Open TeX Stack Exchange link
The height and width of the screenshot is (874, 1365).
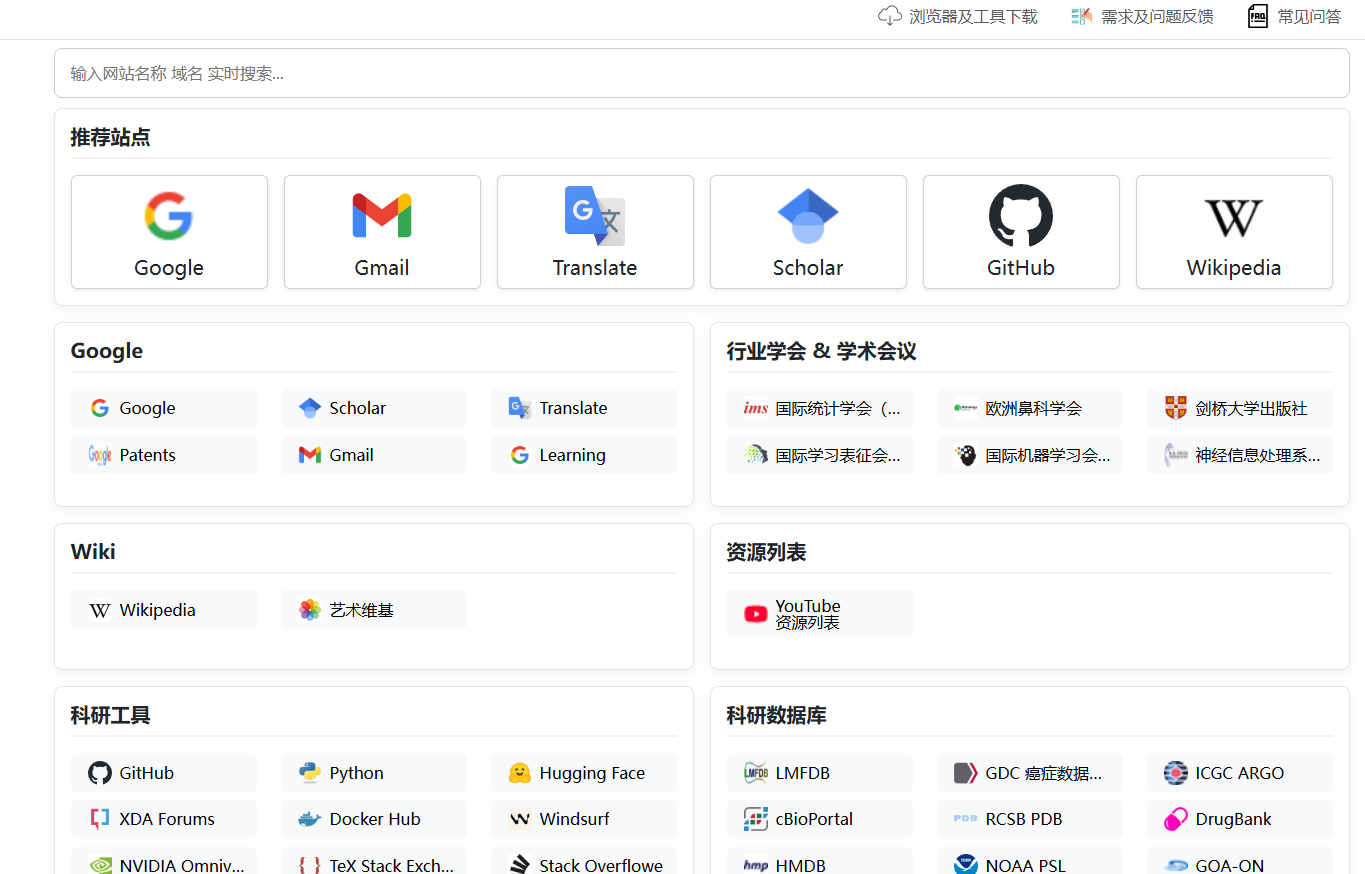pyautogui.click(x=374, y=861)
